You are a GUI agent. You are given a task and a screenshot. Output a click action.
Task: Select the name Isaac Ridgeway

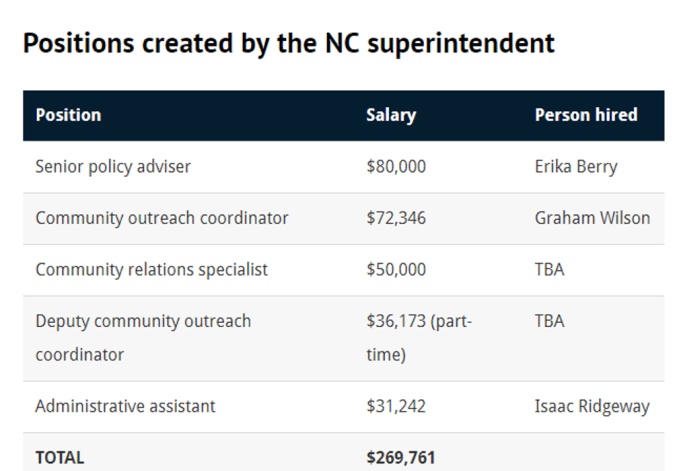coord(592,407)
